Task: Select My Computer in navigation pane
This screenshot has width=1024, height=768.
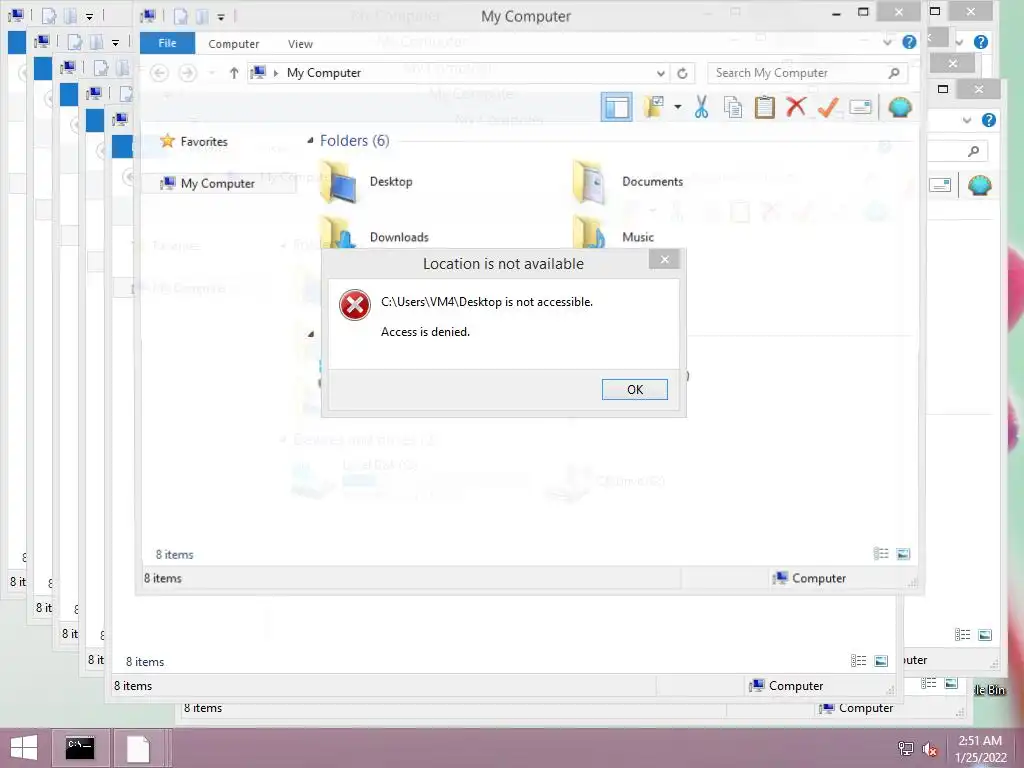Action: pyautogui.click(x=217, y=184)
